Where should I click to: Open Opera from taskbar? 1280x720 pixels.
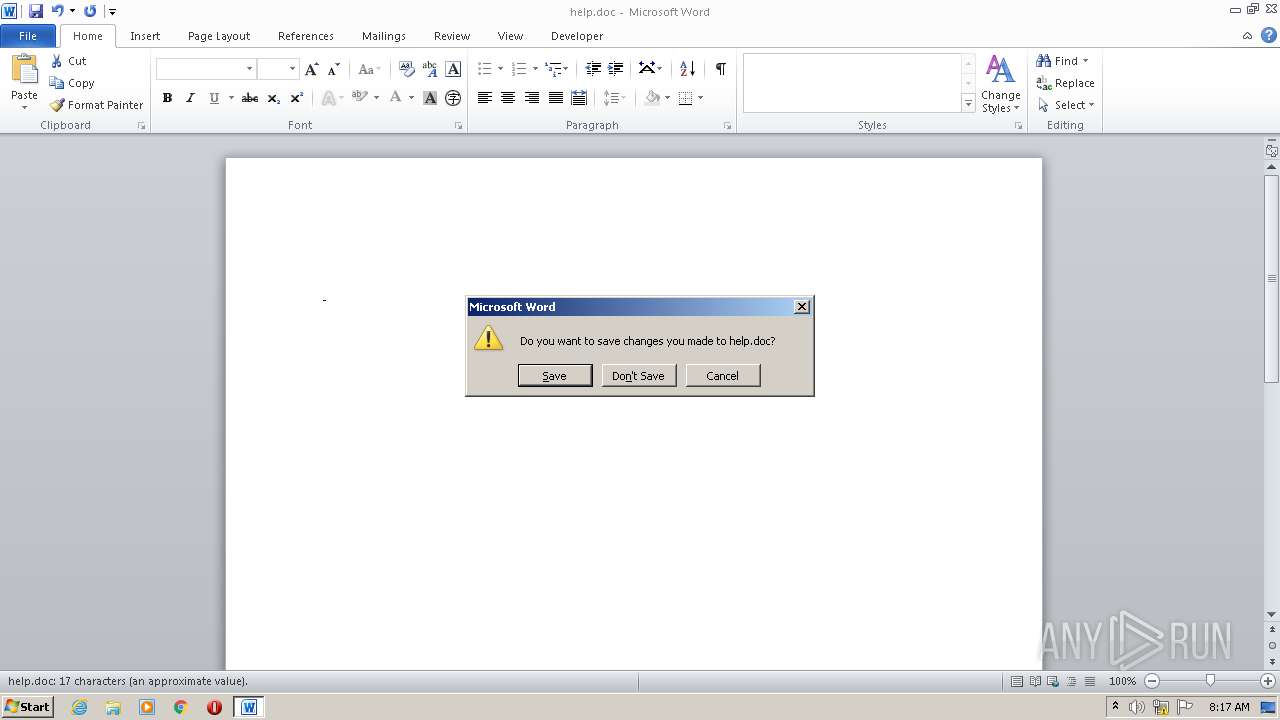coord(214,707)
